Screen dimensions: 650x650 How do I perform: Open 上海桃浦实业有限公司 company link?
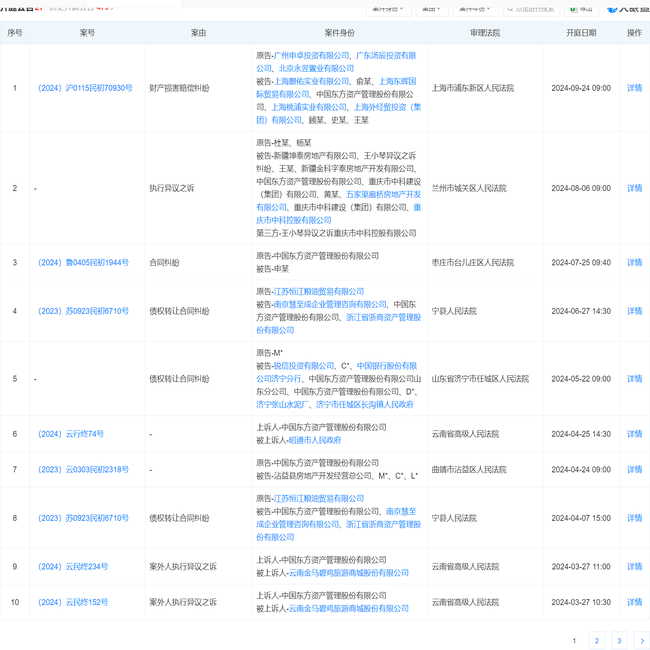(309, 107)
